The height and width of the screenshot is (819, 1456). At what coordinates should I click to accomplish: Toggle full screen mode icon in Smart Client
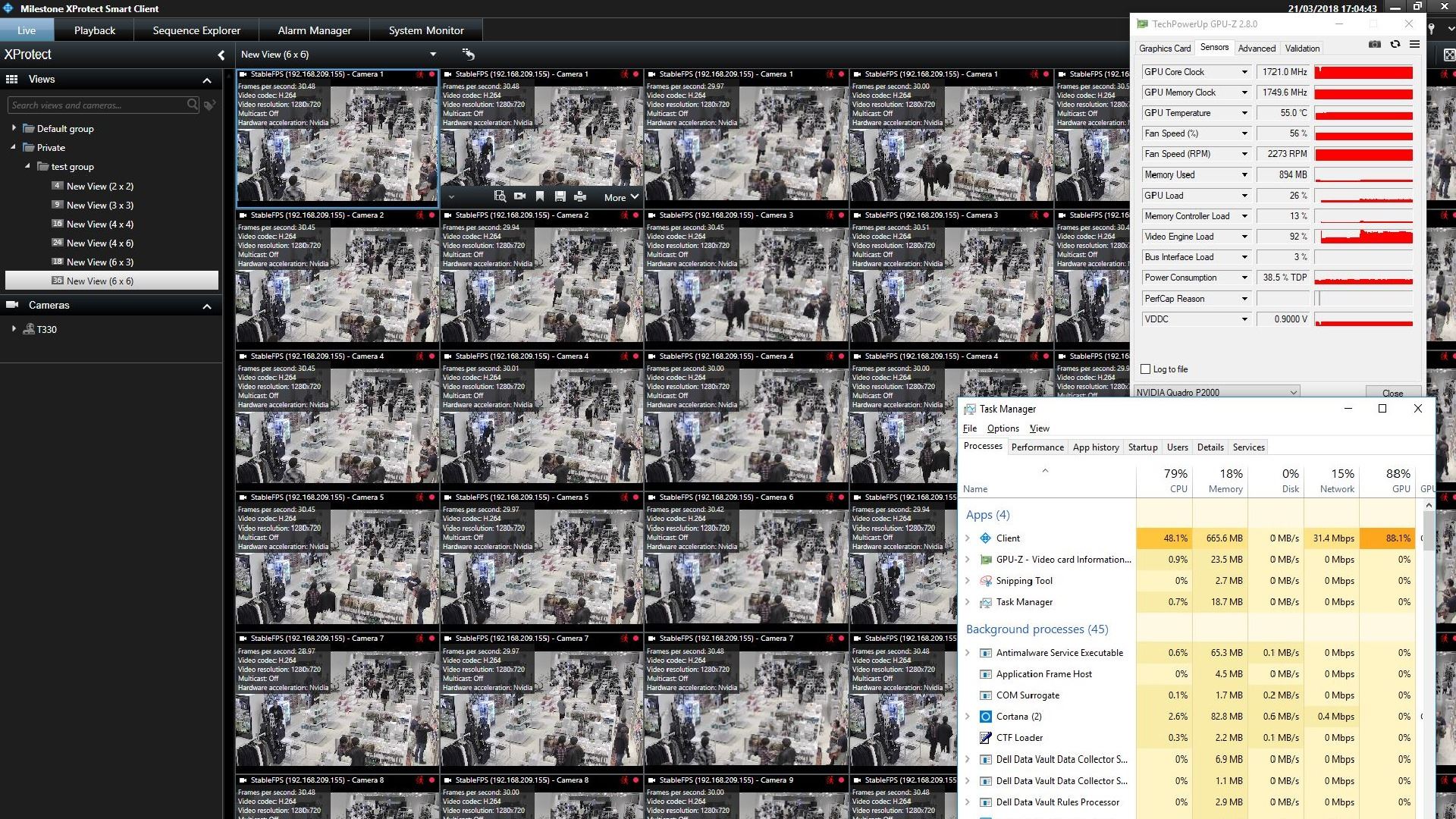(x=1449, y=55)
